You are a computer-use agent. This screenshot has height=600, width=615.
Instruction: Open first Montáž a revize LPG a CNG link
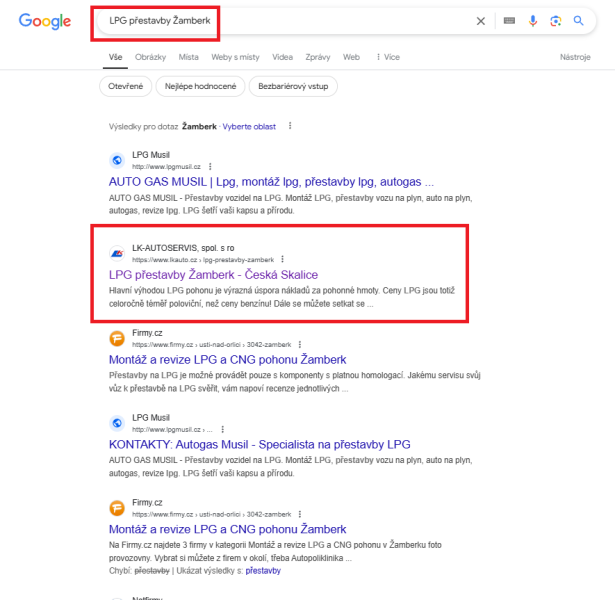(227, 360)
